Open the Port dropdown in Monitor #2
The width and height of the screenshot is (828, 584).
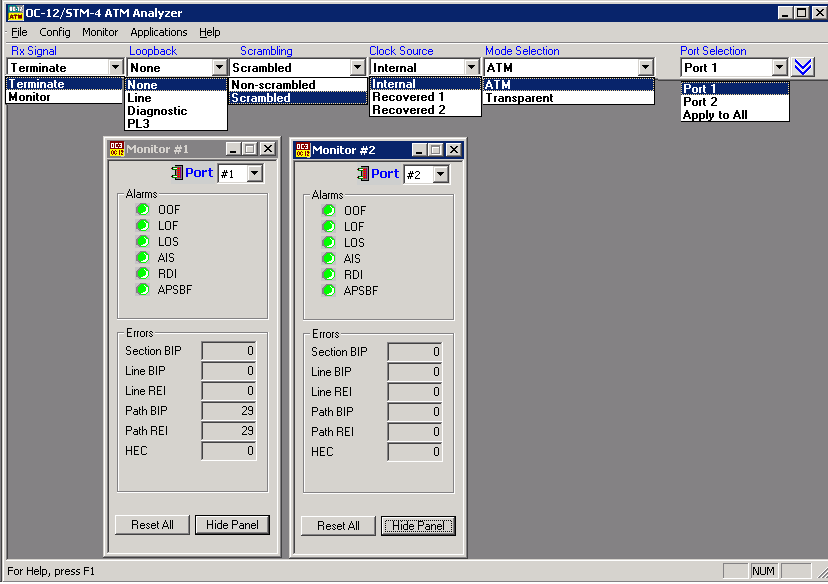coord(440,174)
